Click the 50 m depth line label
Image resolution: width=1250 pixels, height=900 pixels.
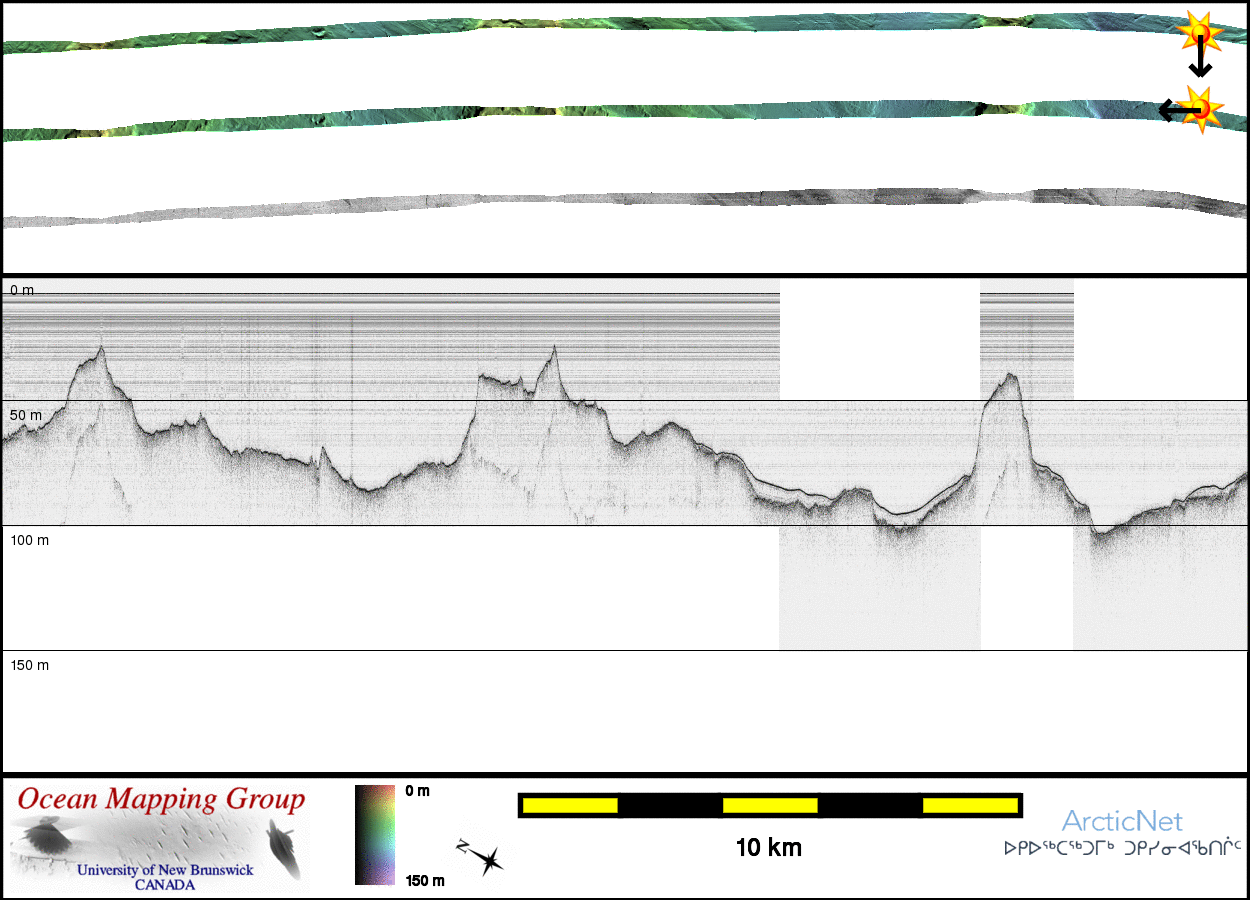(x=27, y=415)
